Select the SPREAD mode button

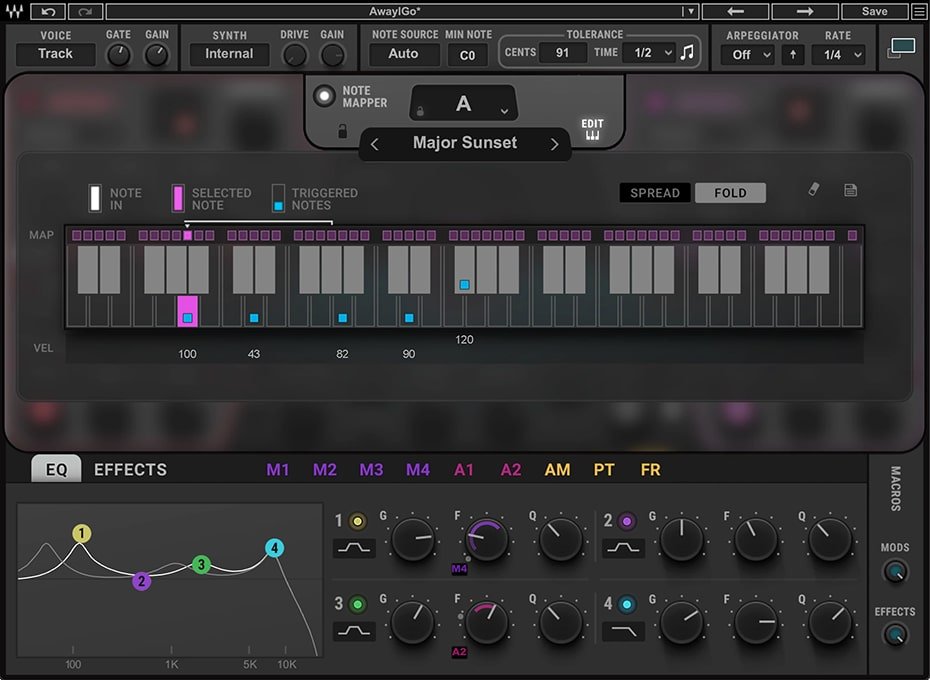click(x=654, y=193)
